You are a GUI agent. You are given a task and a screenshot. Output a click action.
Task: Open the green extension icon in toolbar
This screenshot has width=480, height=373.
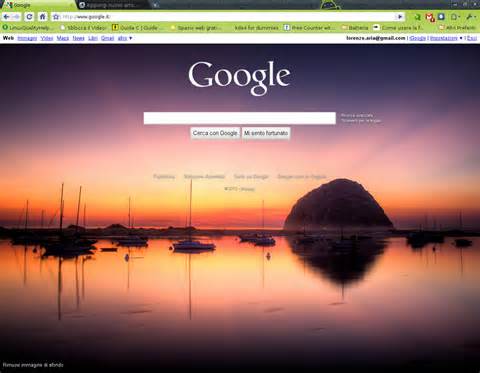point(417,17)
